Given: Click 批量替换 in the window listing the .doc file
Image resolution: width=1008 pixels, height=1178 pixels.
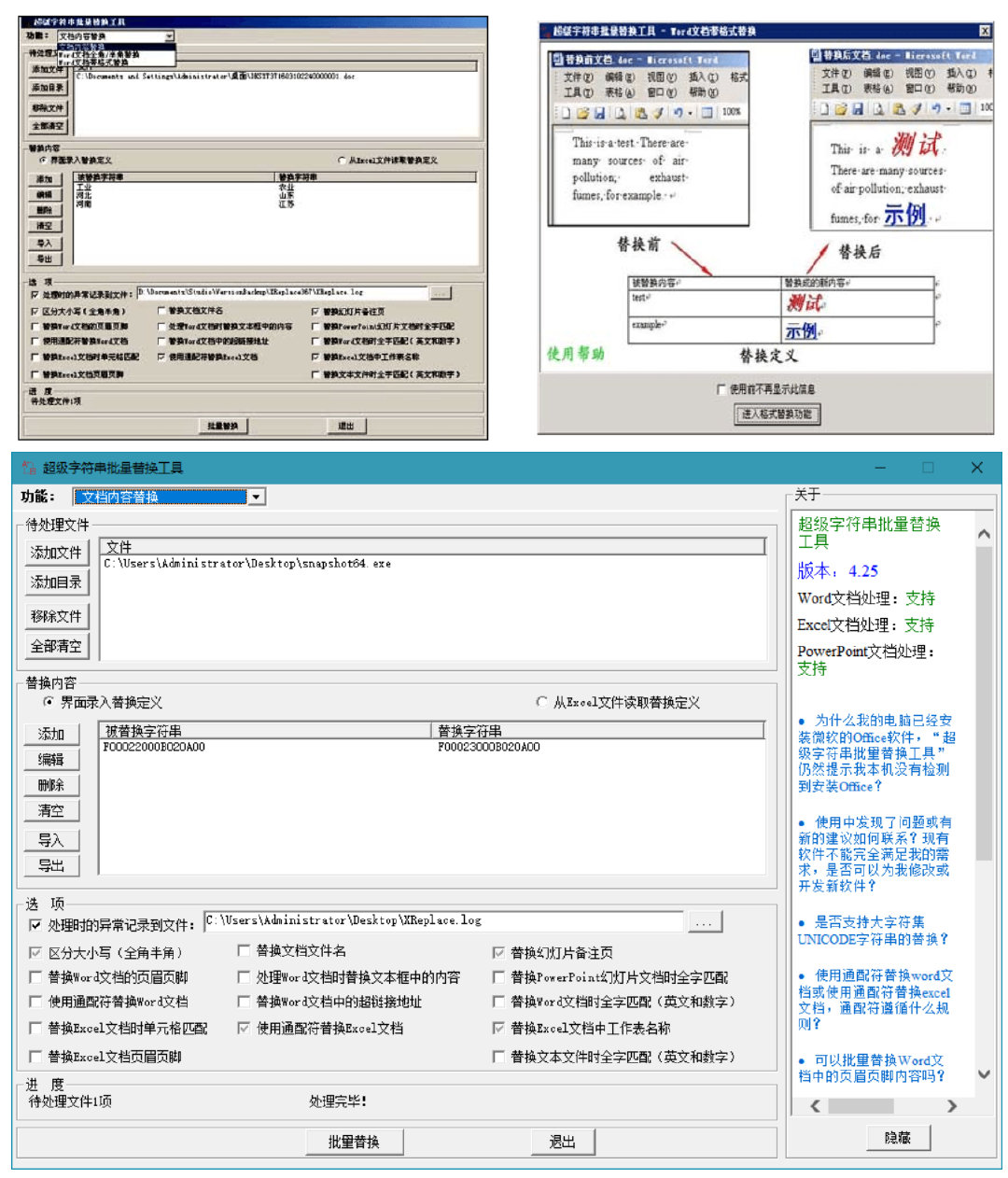Looking at the screenshot, I should [223, 426].
